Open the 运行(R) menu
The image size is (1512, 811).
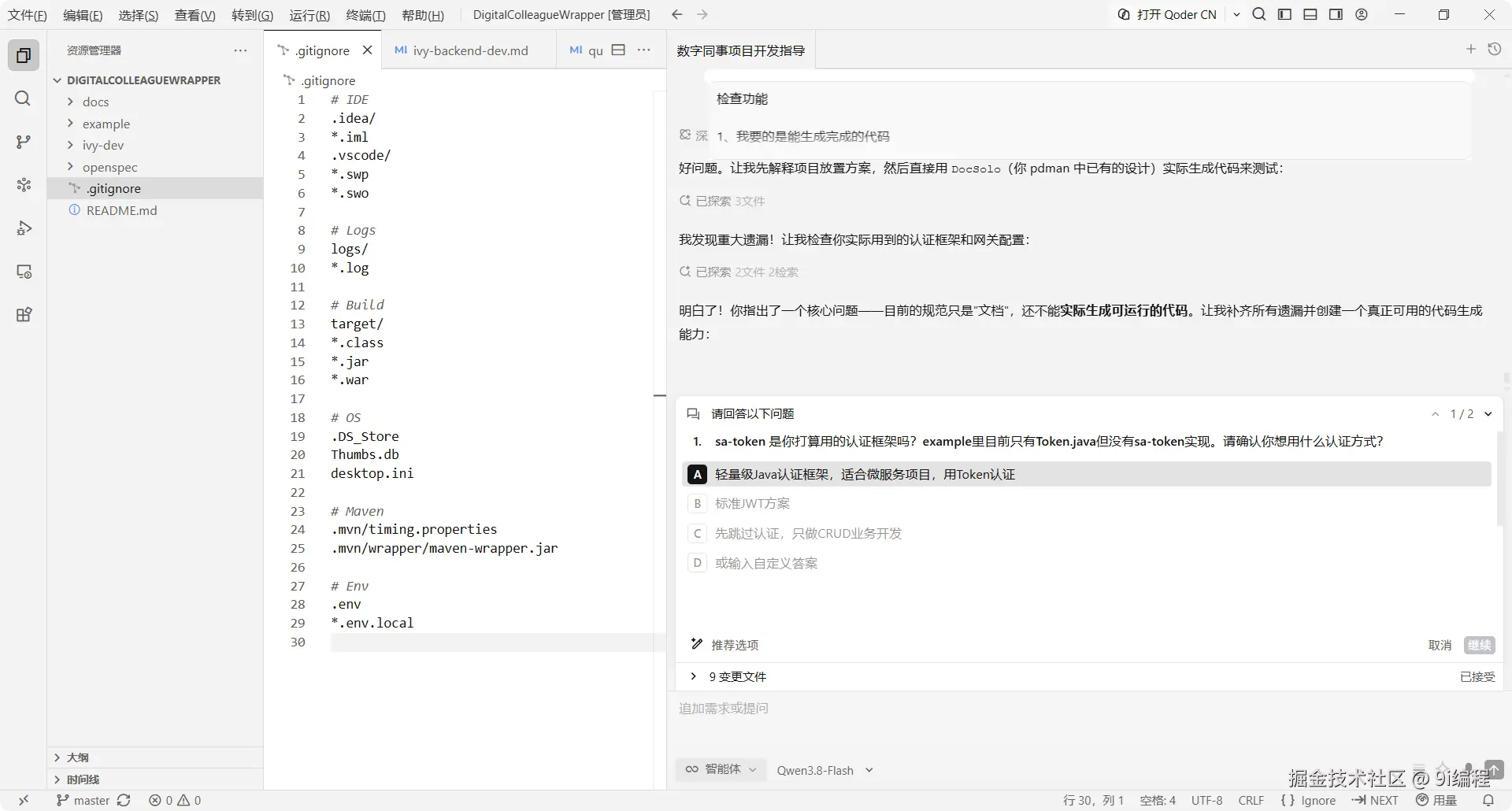pos(309,15)
